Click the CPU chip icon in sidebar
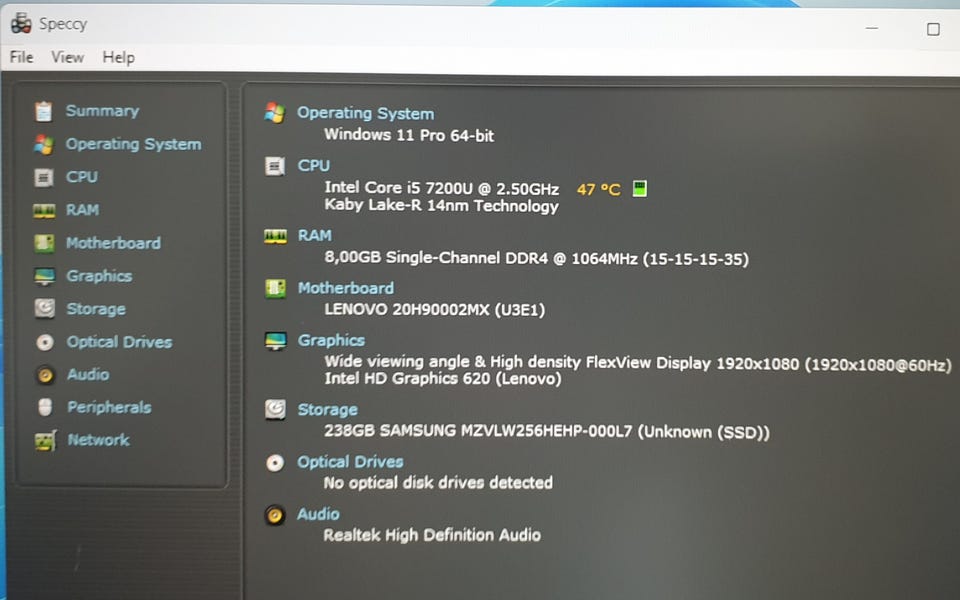 click(x=43, y=178)
